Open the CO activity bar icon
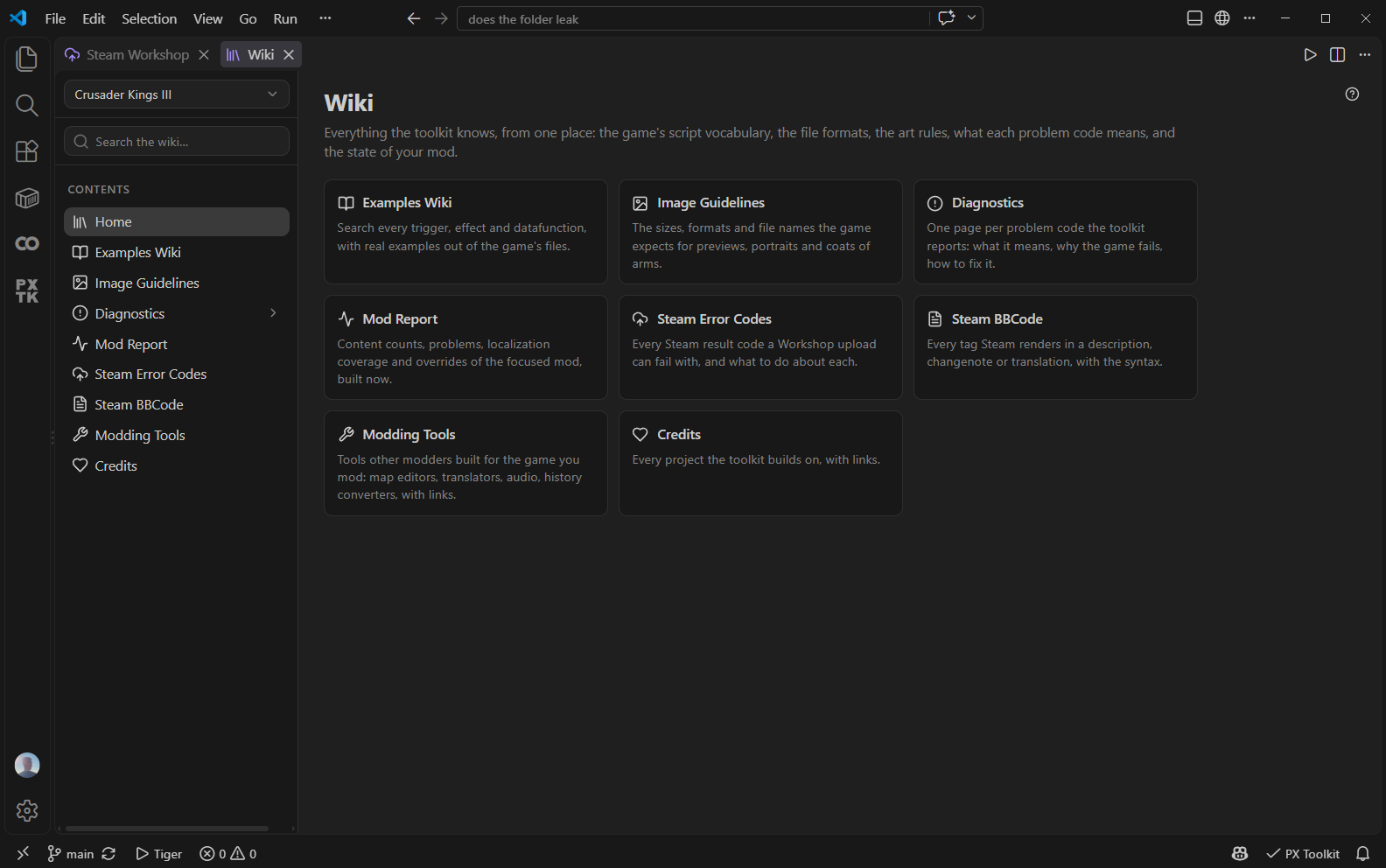The width and height of the screenshot is (1386, 868). pyautogui.click(x=27, y=244)
